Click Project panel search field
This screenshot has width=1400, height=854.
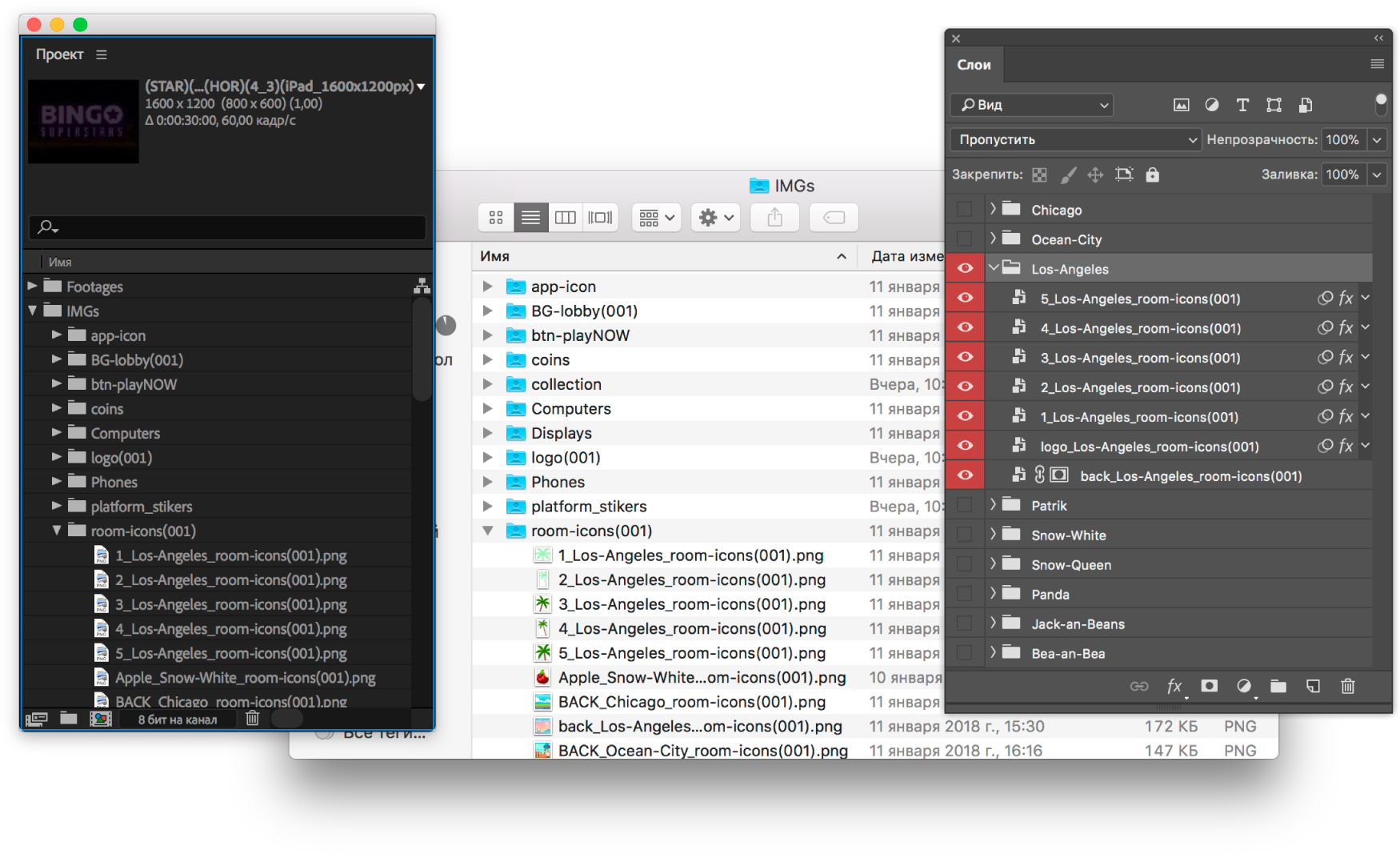(x=227, y=227)
